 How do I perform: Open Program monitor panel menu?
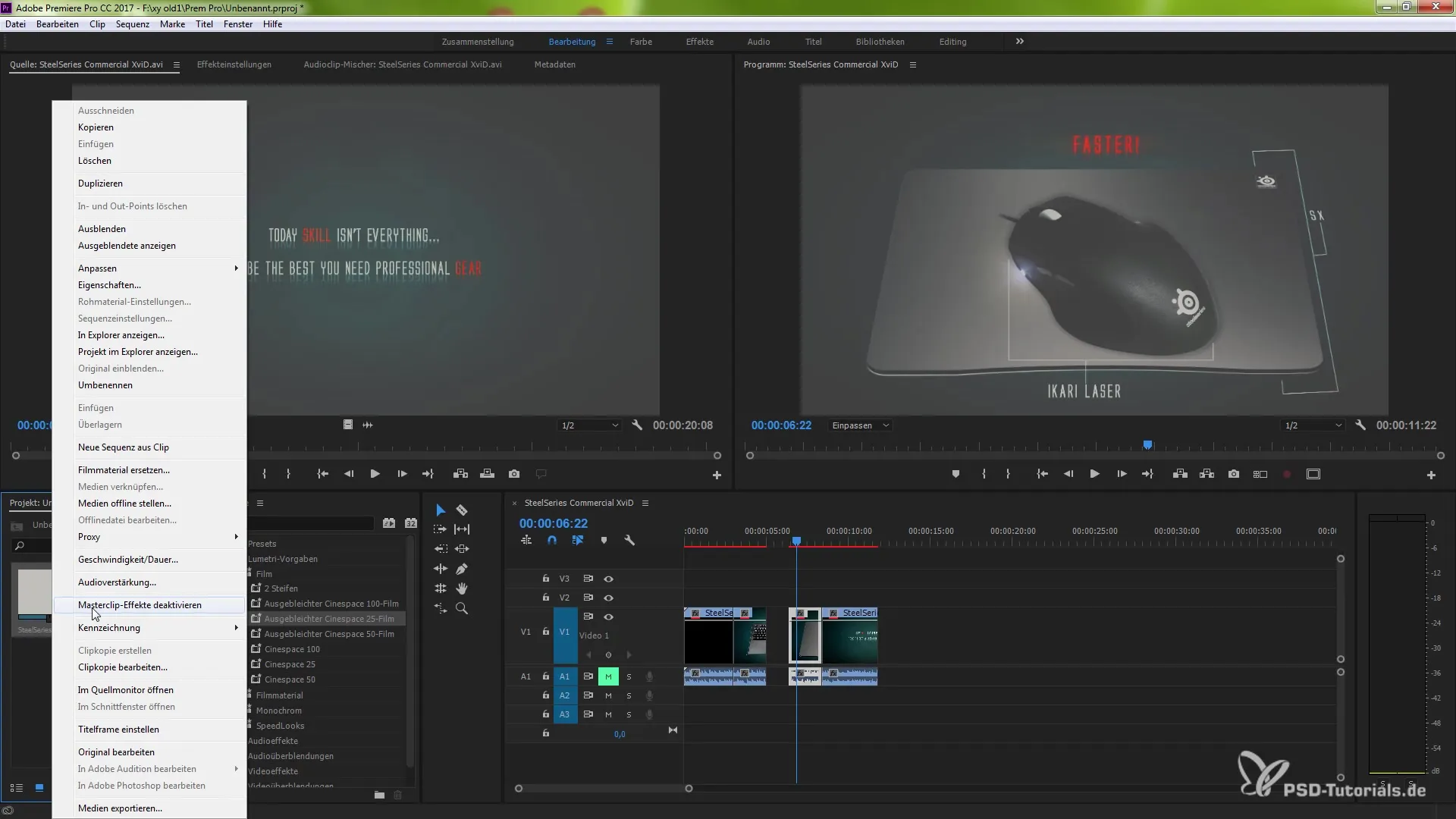[x=913, y=65]
